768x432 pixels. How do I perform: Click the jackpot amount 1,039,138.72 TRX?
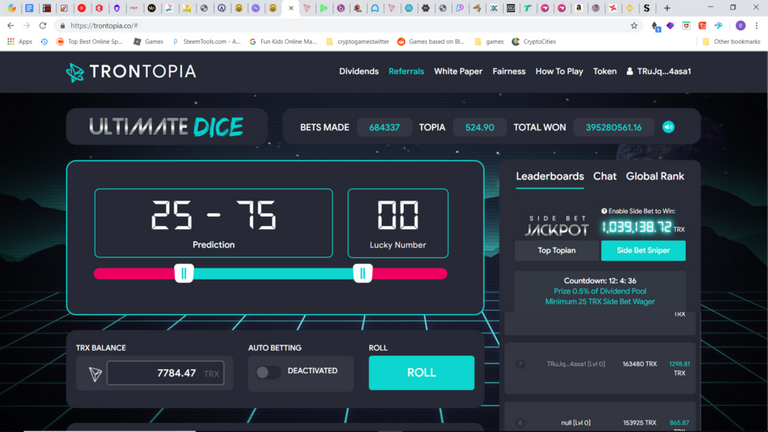[x=643, y=227]
